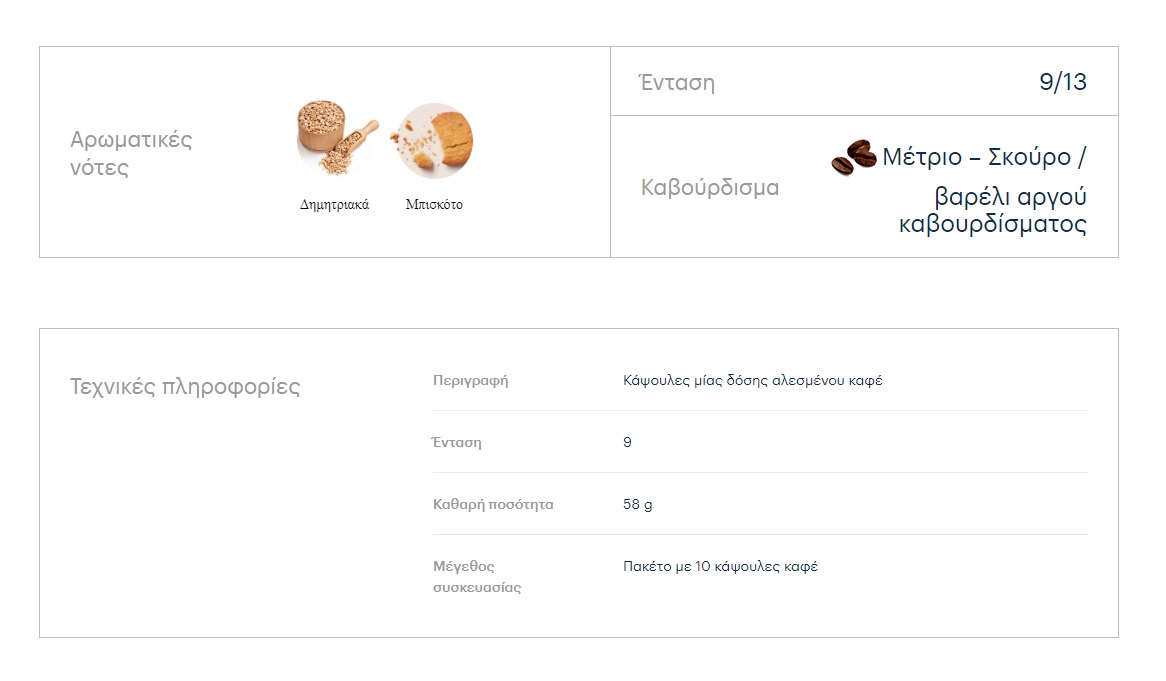Image resolution: width=1166 pixels, height=681 pixels.
Task: Click the Καβούρδισμα label
Action: (710, 187)
